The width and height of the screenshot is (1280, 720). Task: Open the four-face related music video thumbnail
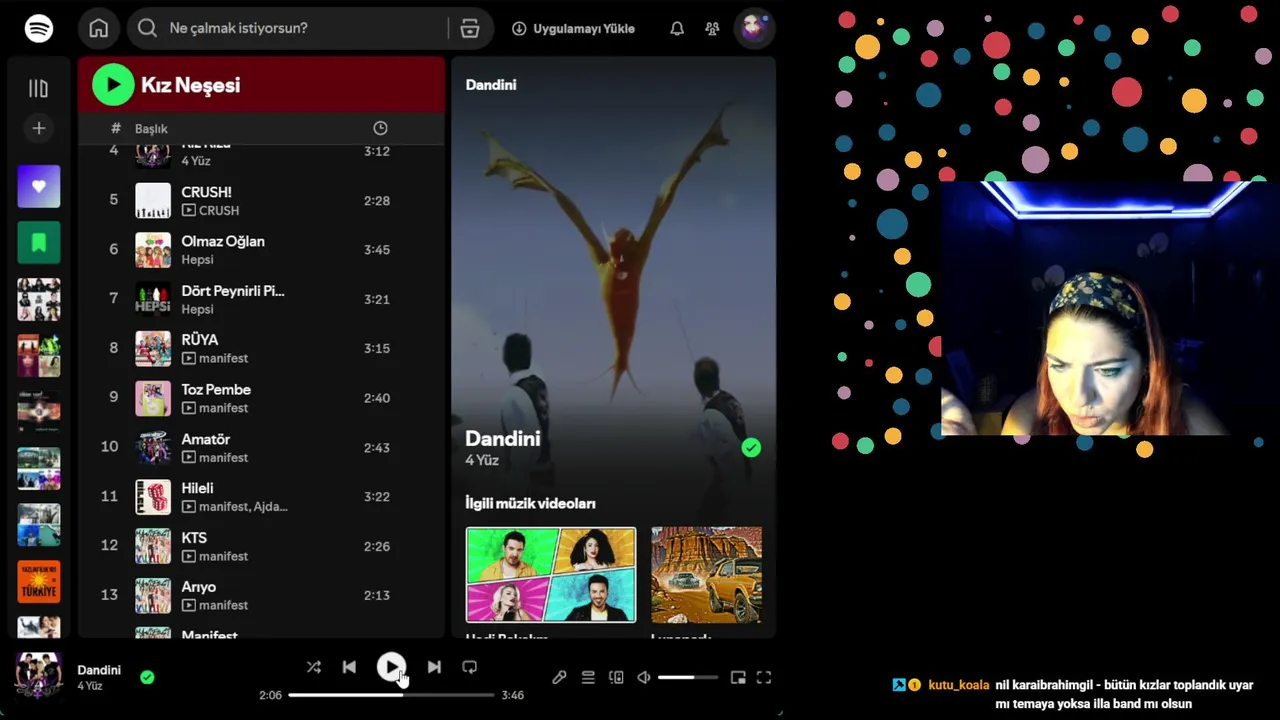coord(551,575)
